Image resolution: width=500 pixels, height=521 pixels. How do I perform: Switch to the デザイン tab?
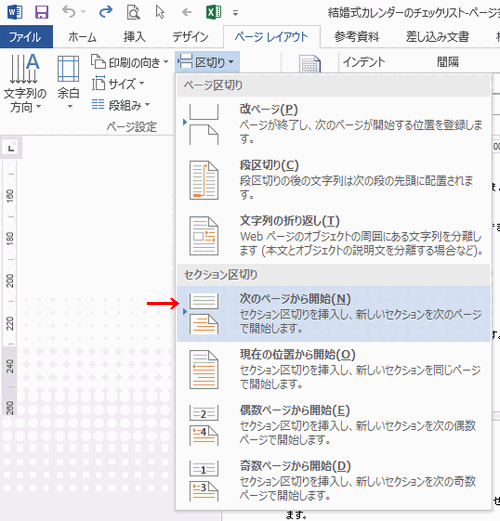point(190,37)
